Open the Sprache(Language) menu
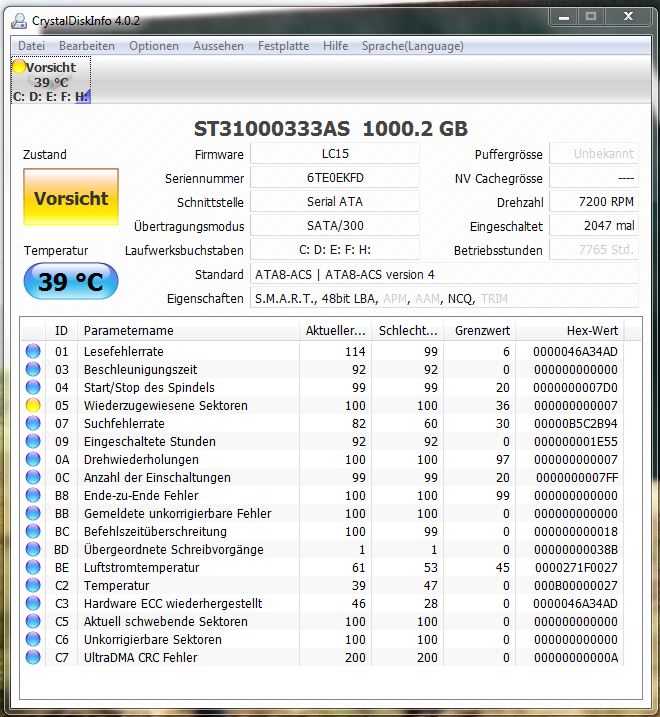Image resolution: width=660 pixels, height=717 pixels. 413,46
